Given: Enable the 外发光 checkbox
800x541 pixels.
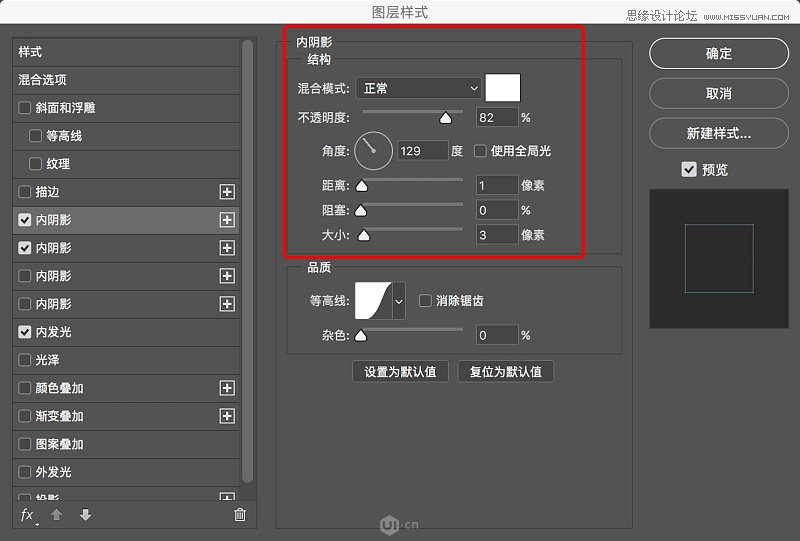Looking at the screenshot, I should point(24,472).
